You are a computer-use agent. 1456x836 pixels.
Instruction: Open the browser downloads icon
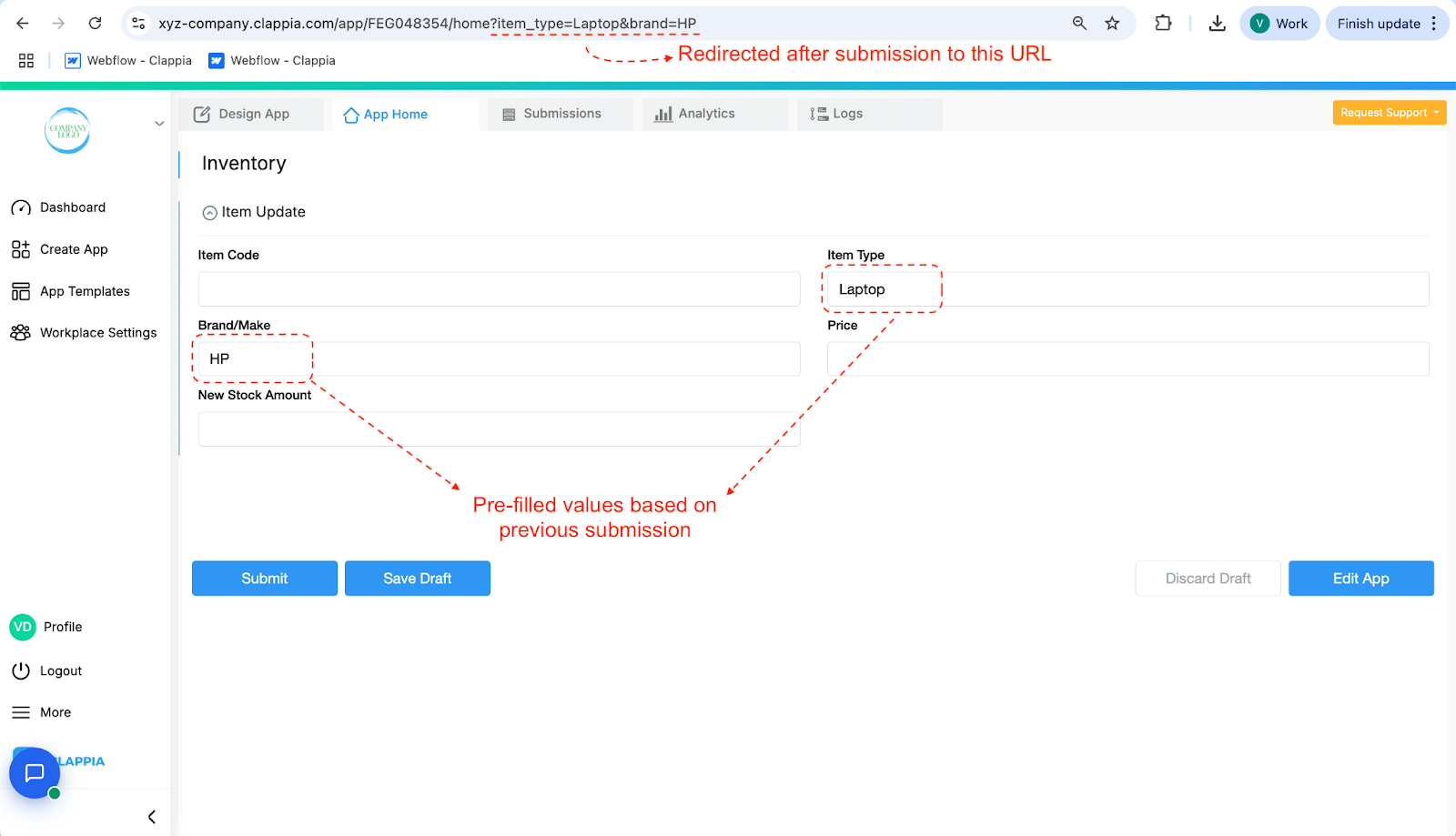click(1217, 24)
